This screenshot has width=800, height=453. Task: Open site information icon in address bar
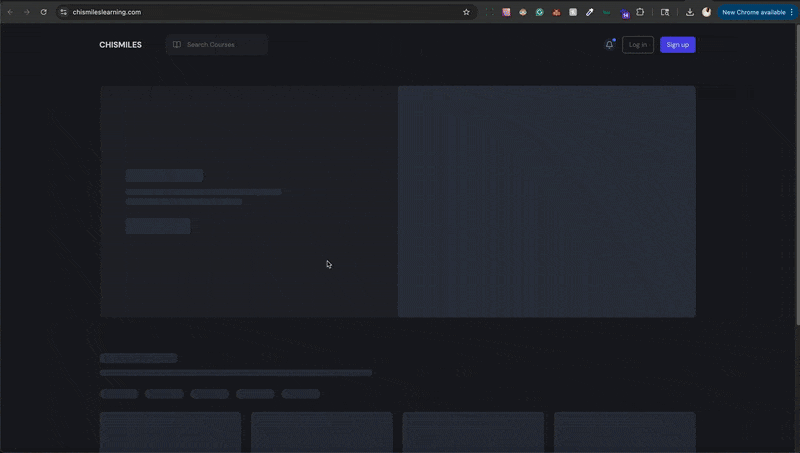[63, 12]
